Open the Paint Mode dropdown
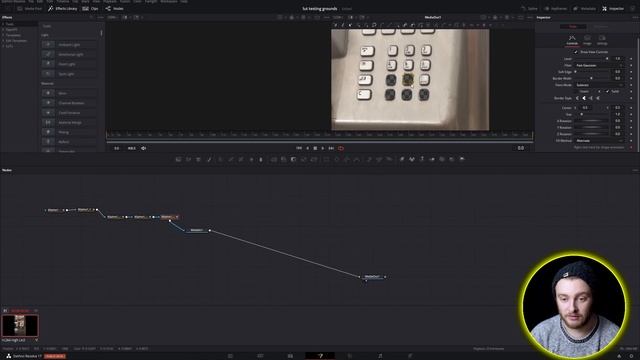Image resolution: width=640 pixels, height=360 pixels. point(599,85)
